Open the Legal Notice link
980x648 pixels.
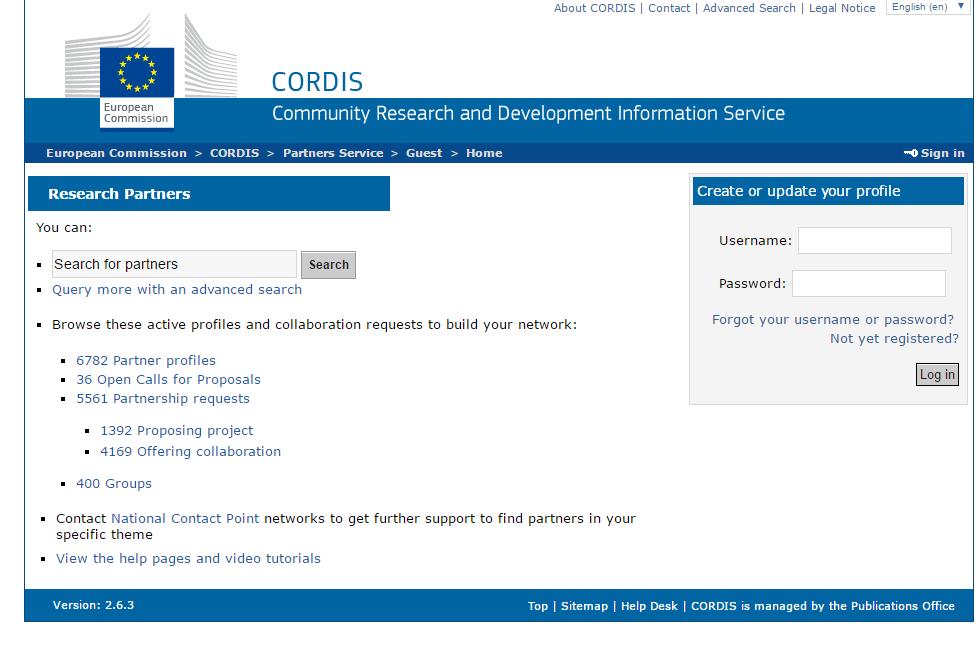842,8
